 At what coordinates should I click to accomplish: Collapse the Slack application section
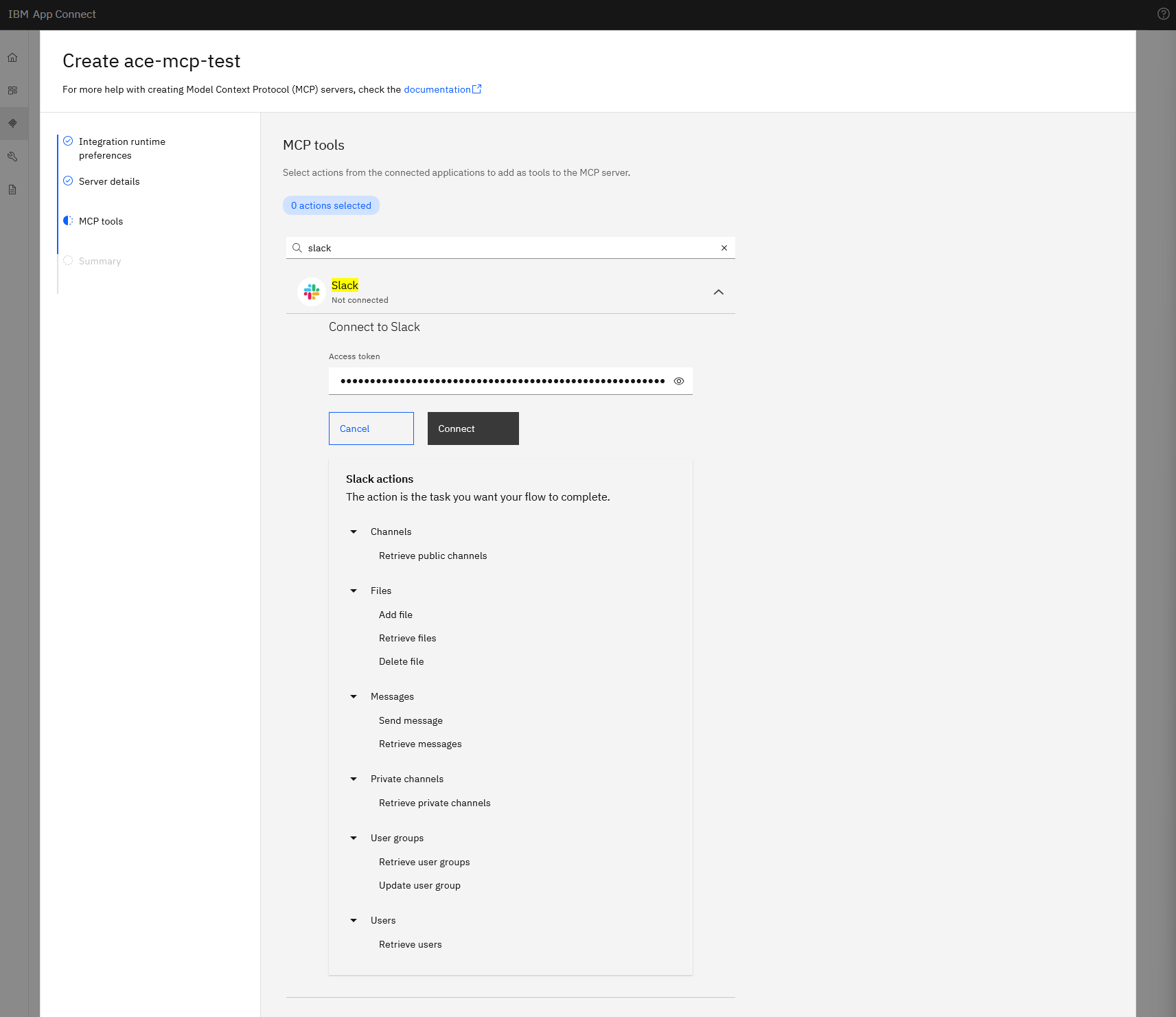(718, 292)
